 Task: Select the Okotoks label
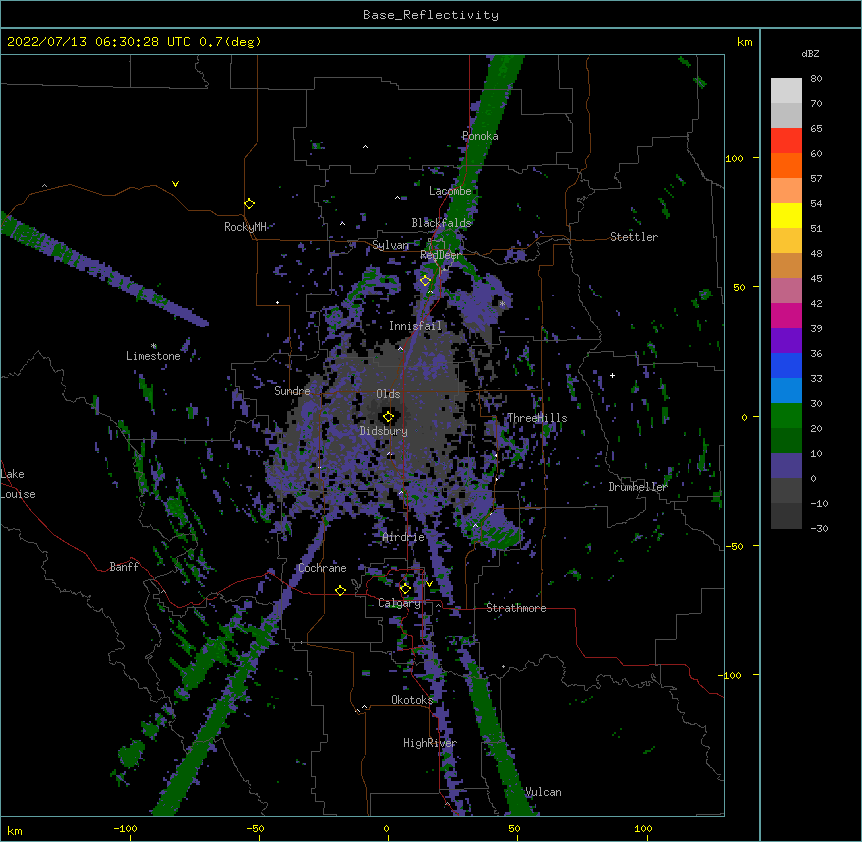pyautogui.click(x=412, y=700)
